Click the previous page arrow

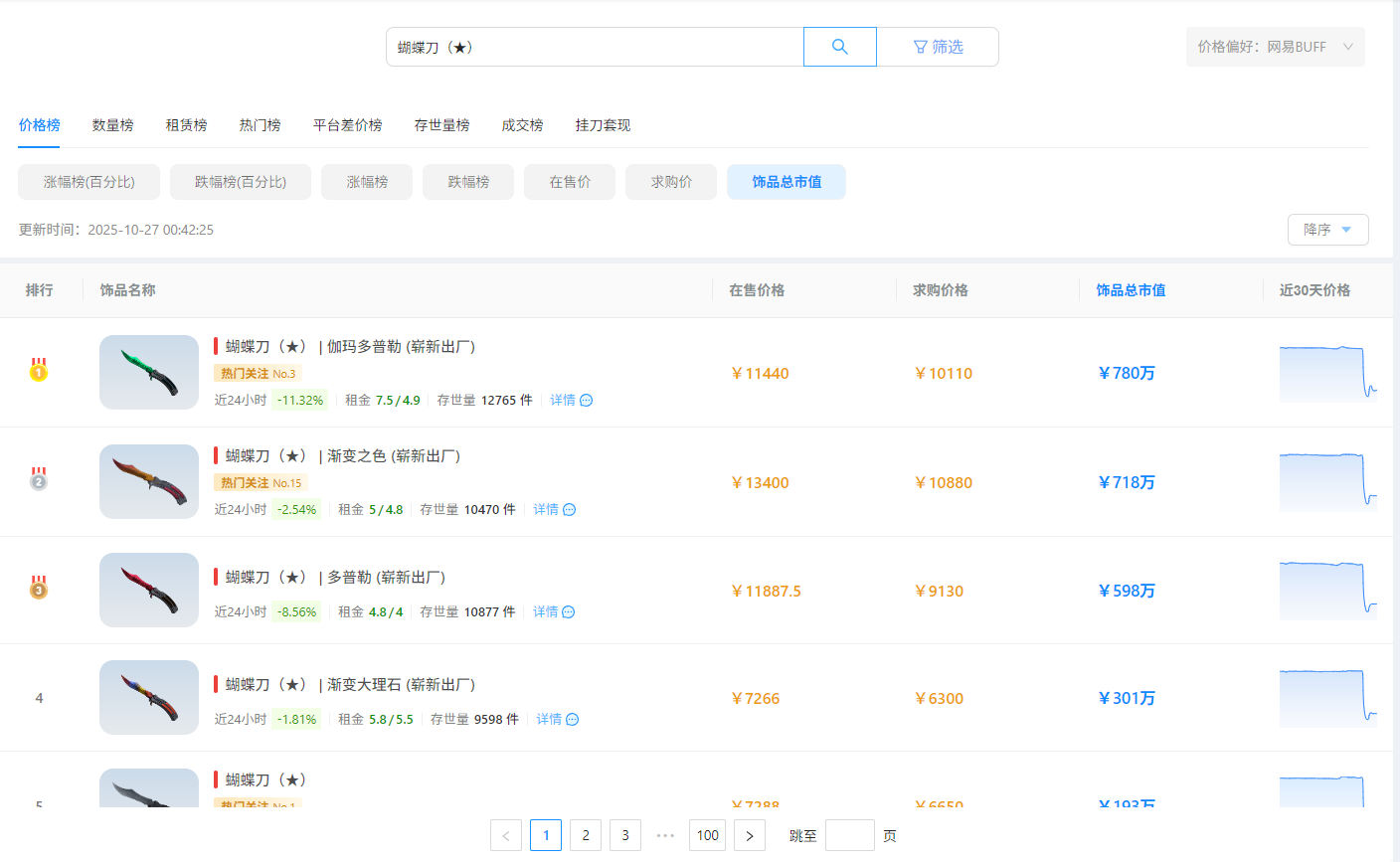pos(505,835)
